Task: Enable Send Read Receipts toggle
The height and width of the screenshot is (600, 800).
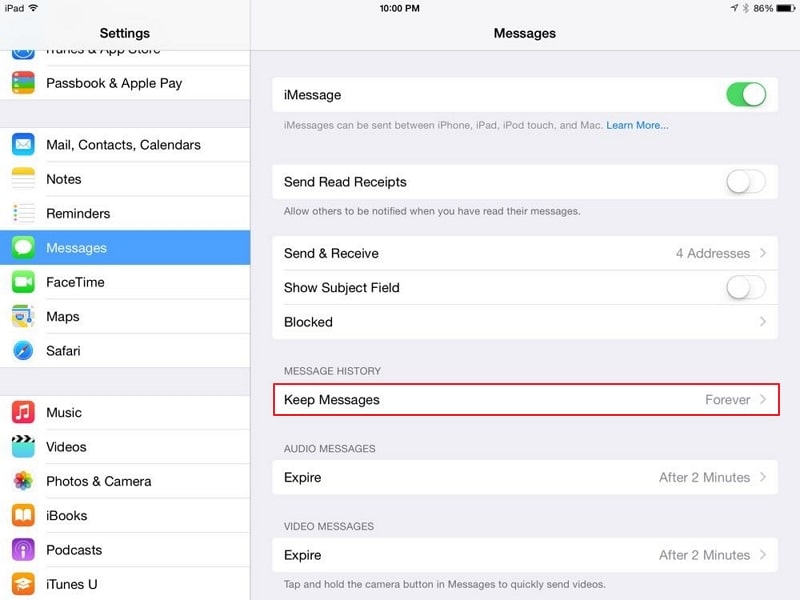Action: tap(746, 182)
